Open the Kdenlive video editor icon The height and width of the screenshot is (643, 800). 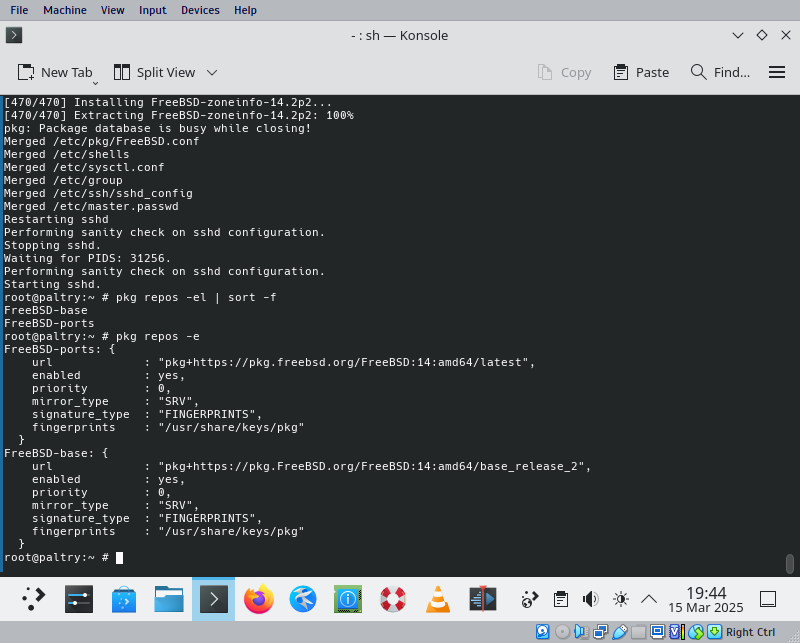pyautogui.click(x=483, y=599)
